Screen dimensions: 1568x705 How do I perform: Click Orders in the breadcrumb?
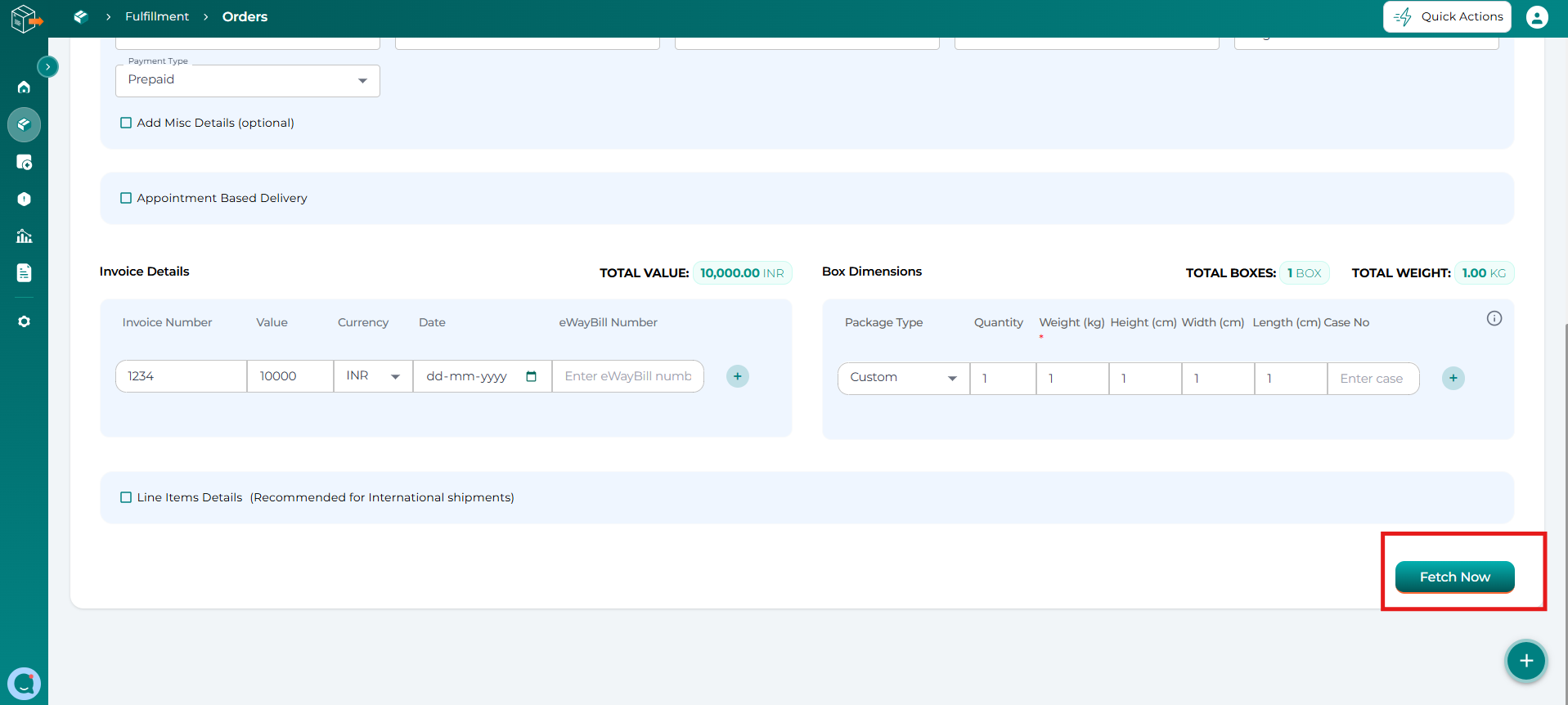[x=245, y=16]
